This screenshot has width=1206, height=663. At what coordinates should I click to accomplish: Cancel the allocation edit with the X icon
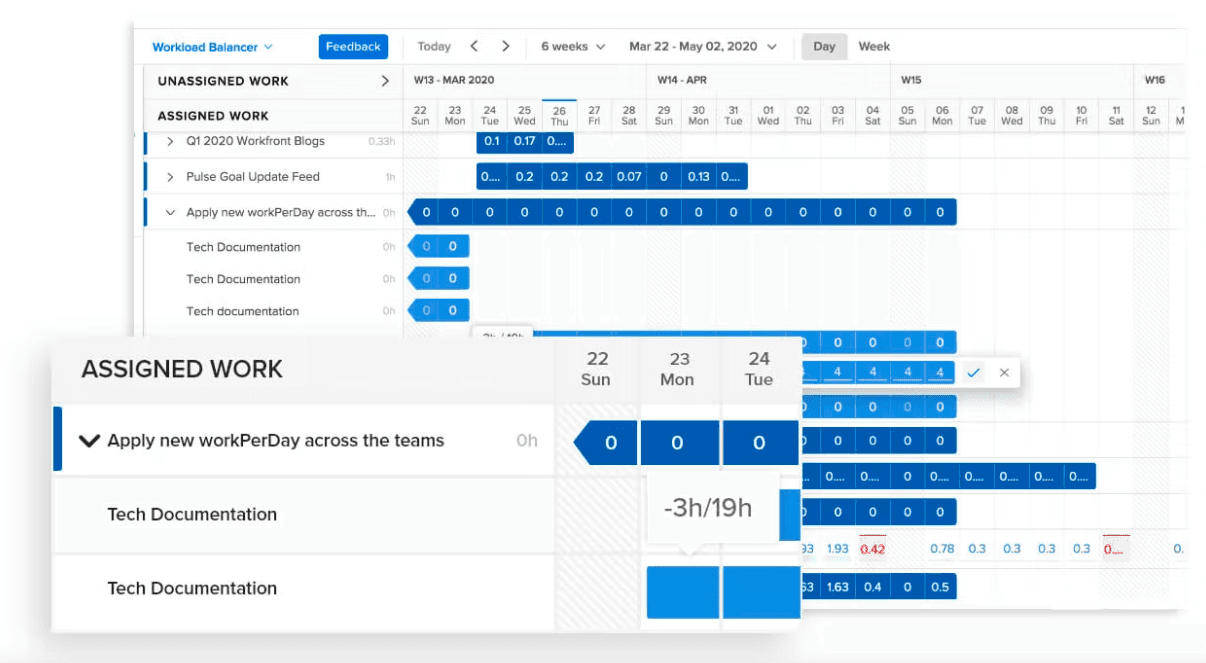pos(1003,372)
